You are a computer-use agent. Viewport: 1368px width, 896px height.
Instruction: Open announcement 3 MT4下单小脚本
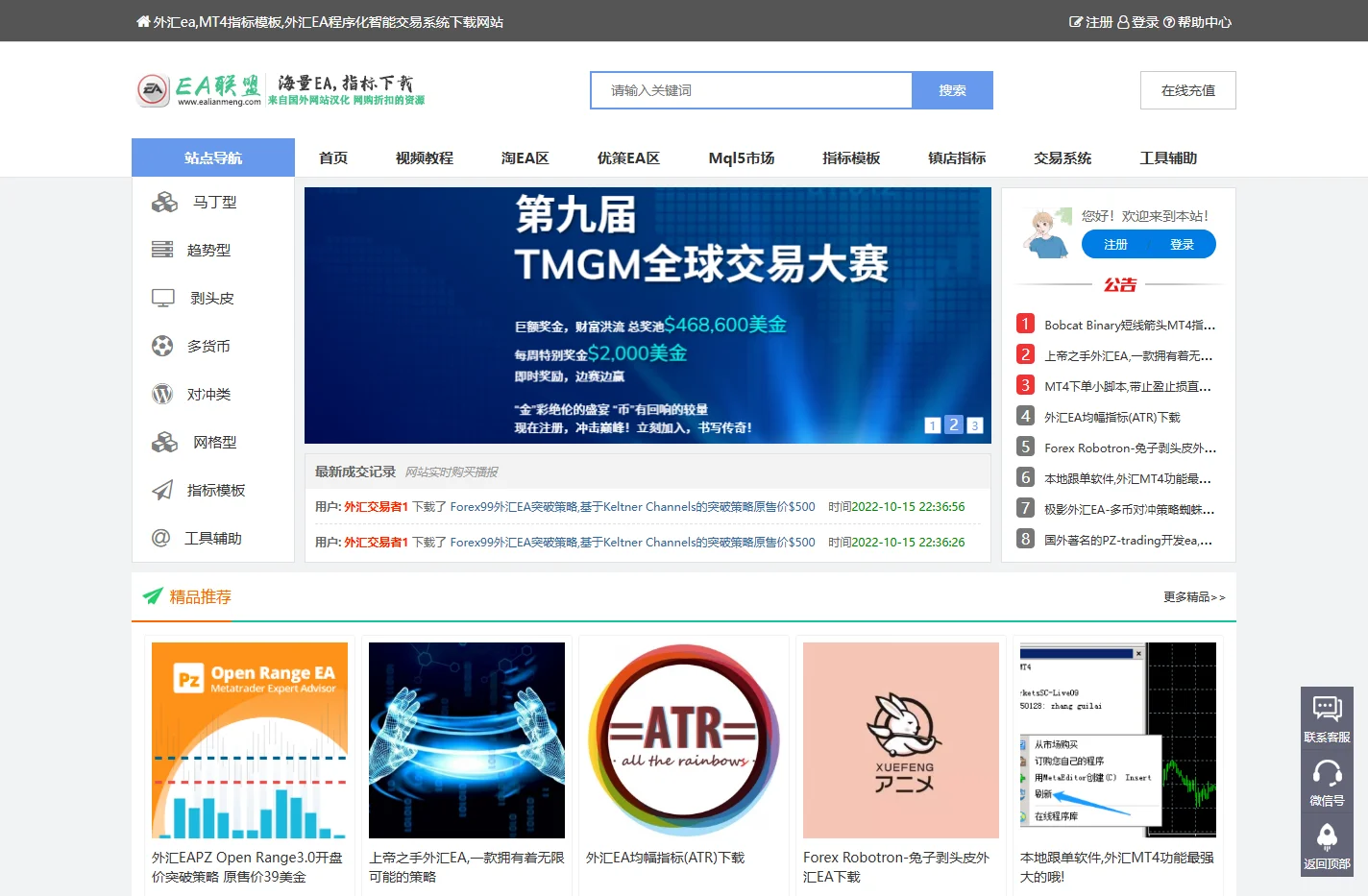(x=1128, y=386)
